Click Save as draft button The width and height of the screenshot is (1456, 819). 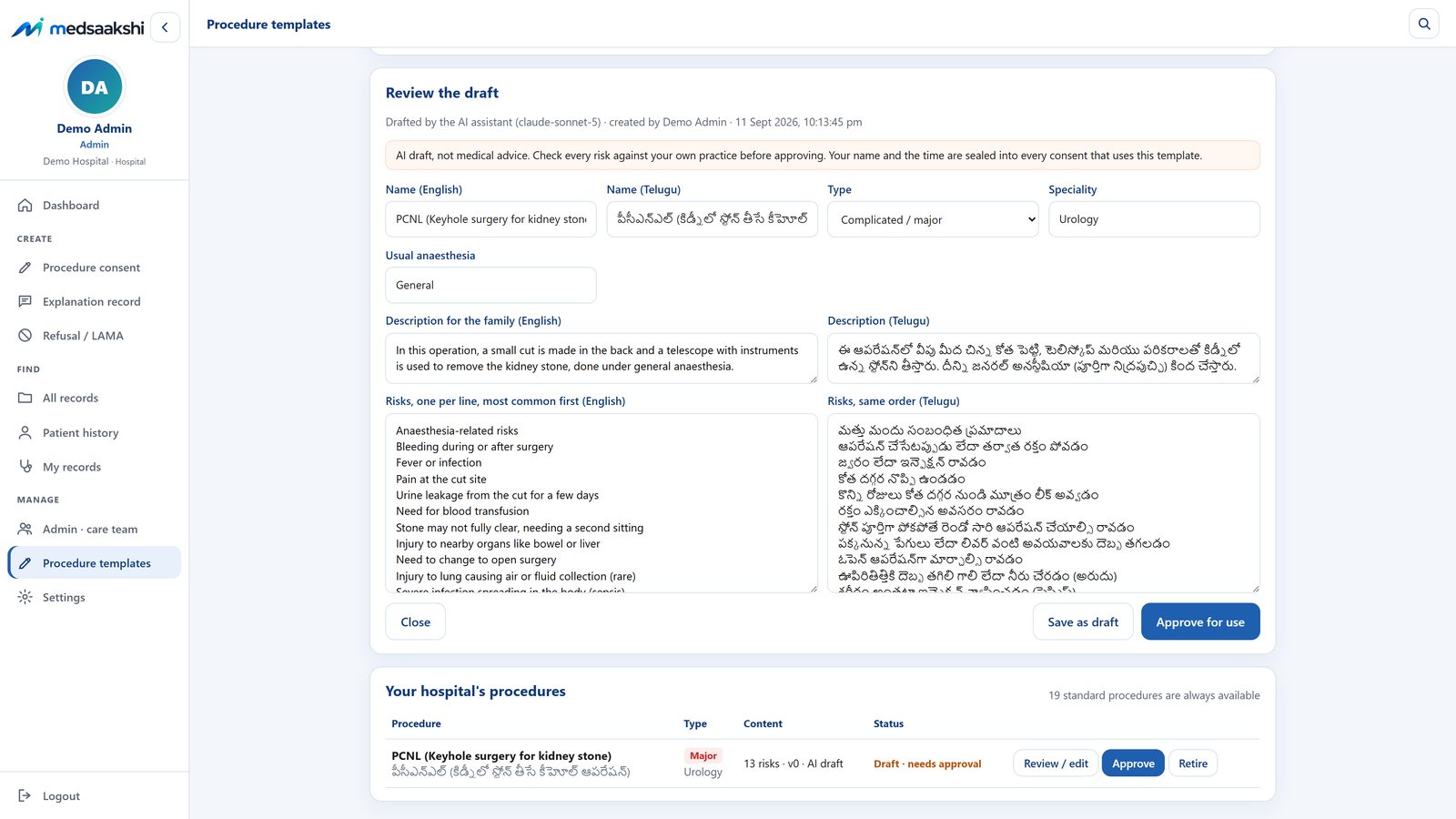coord(1083,622)
